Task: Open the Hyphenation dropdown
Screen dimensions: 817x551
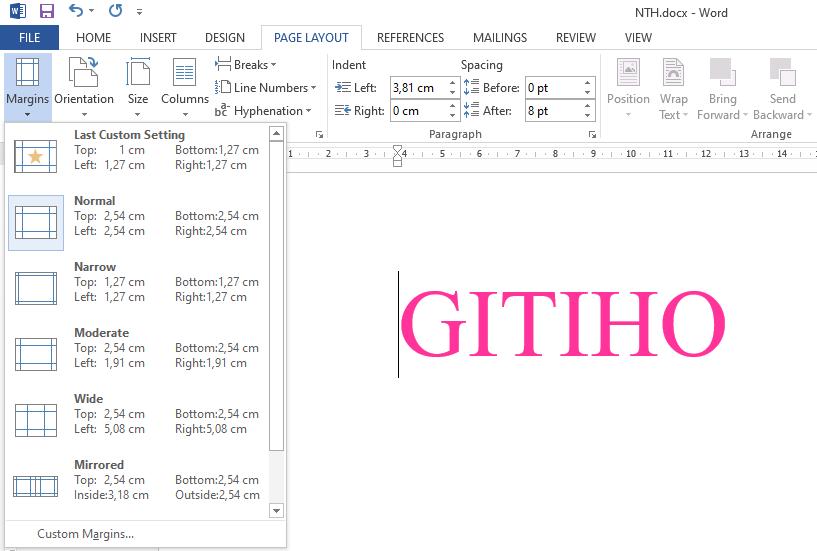Action: click(263, 111)
